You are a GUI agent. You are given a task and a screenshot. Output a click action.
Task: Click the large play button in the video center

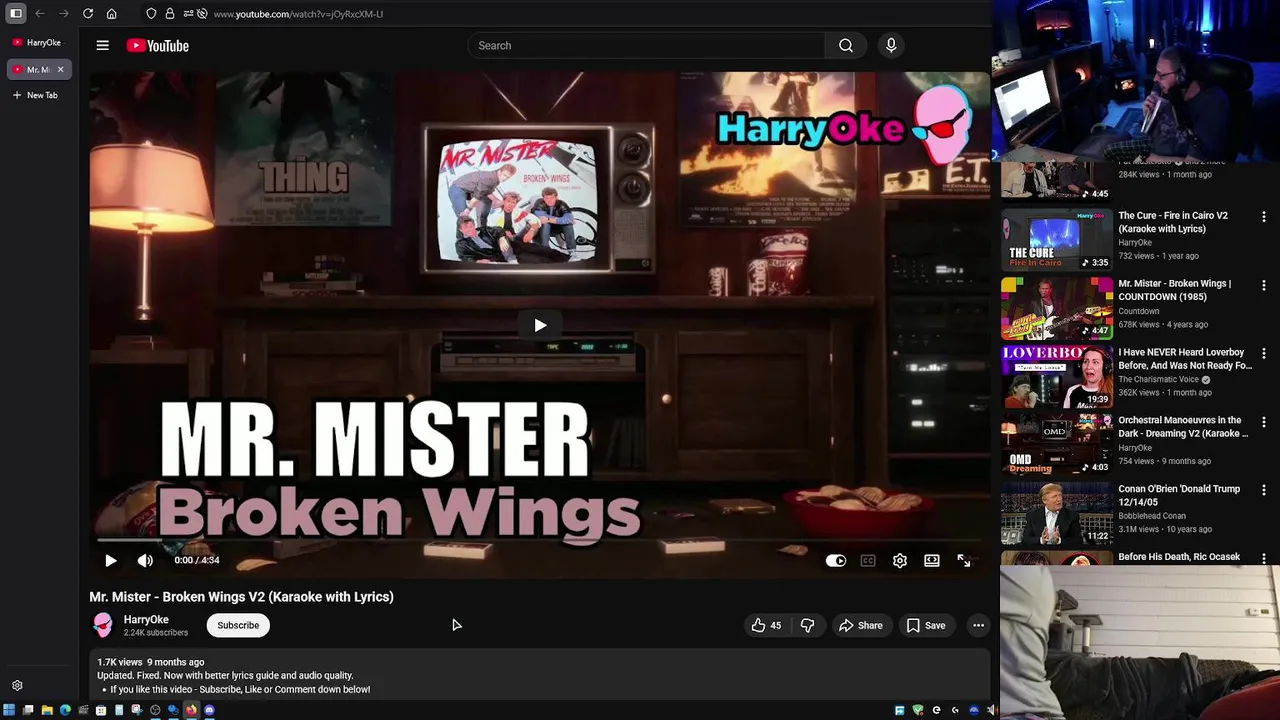point(540,325)
